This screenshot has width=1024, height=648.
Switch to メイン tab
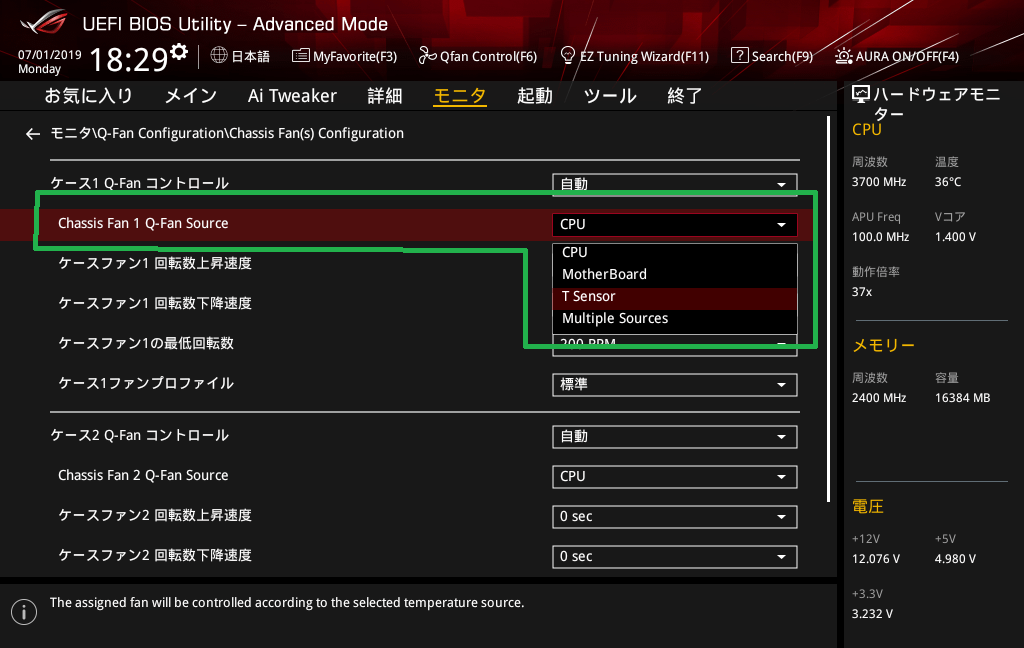(191, 96)
